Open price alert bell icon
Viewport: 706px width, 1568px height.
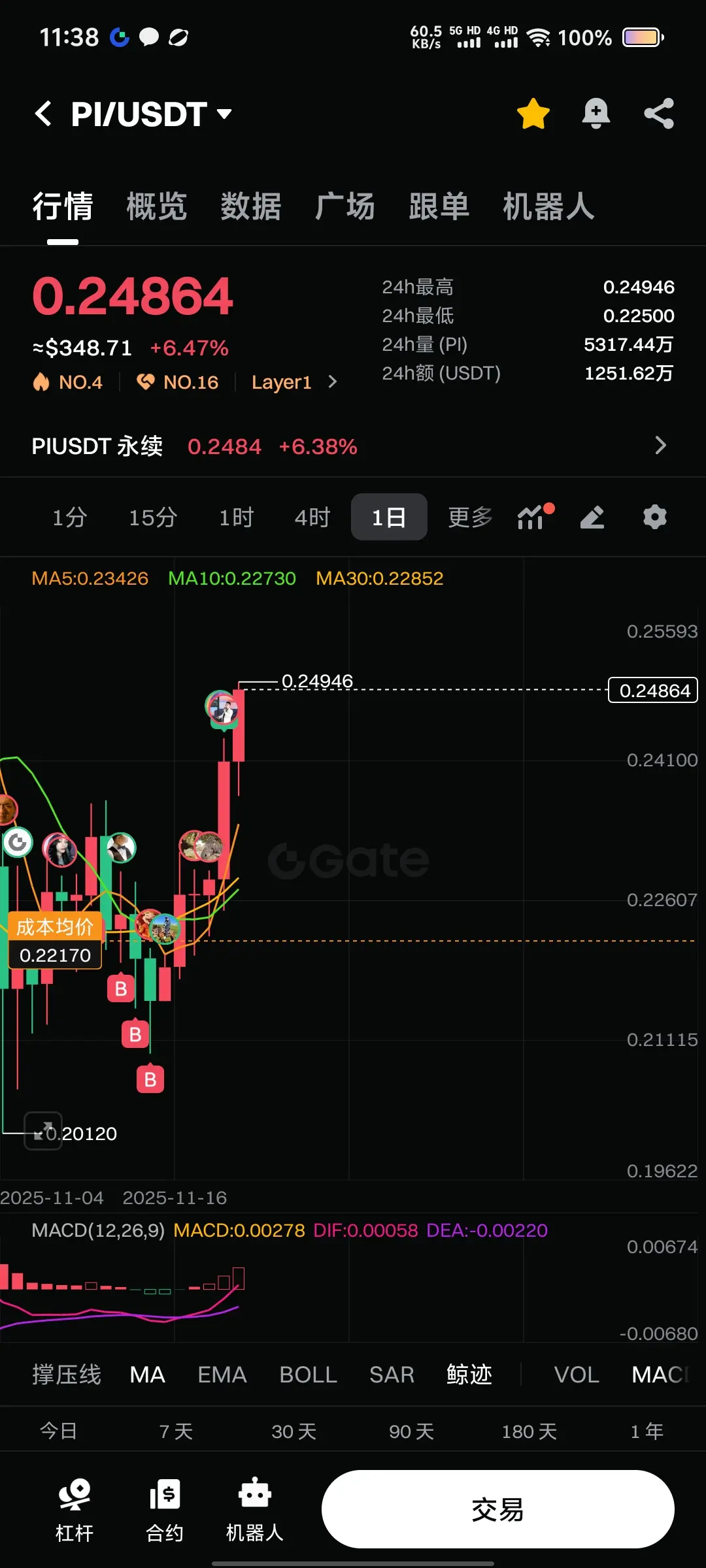pos(596,114)
